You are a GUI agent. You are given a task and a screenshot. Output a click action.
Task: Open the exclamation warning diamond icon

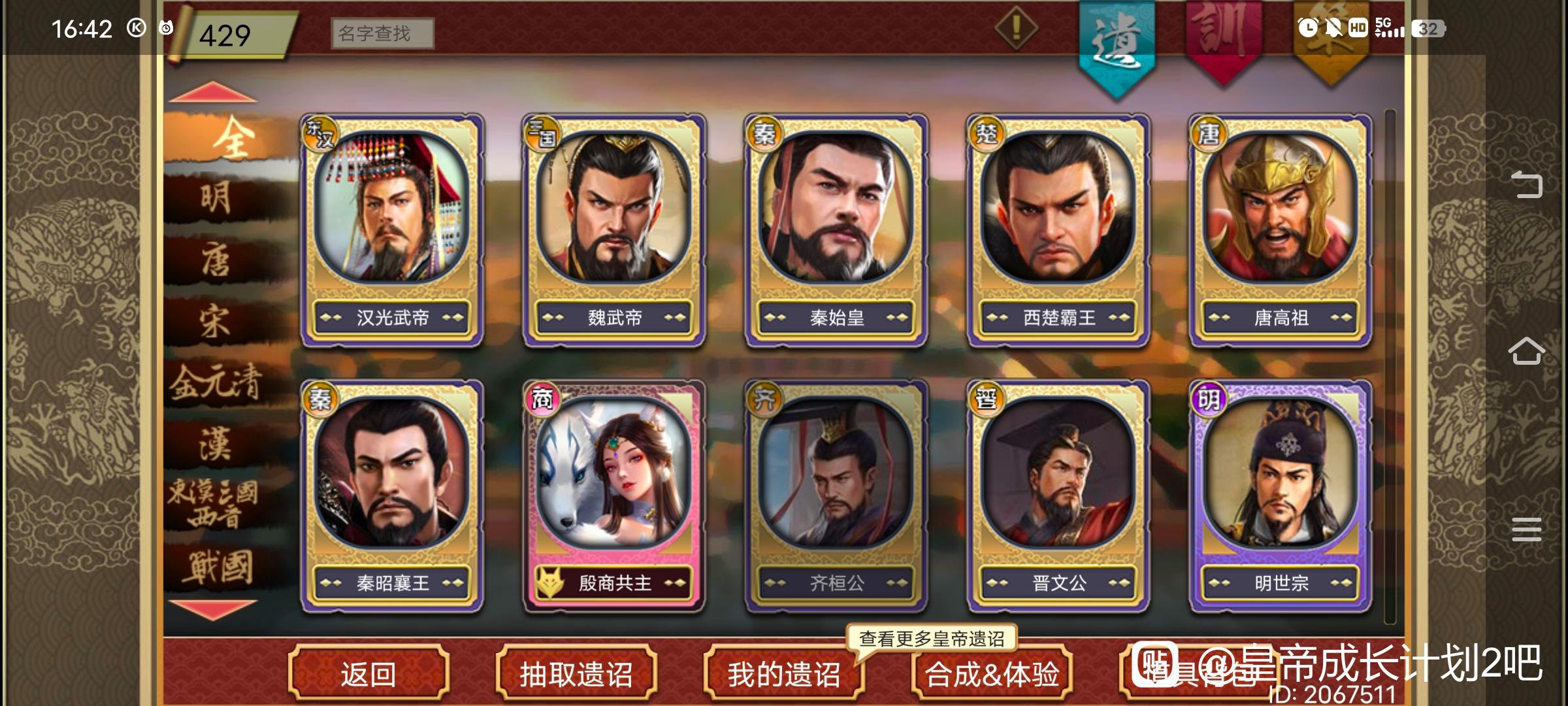[x=1016, y=28]
